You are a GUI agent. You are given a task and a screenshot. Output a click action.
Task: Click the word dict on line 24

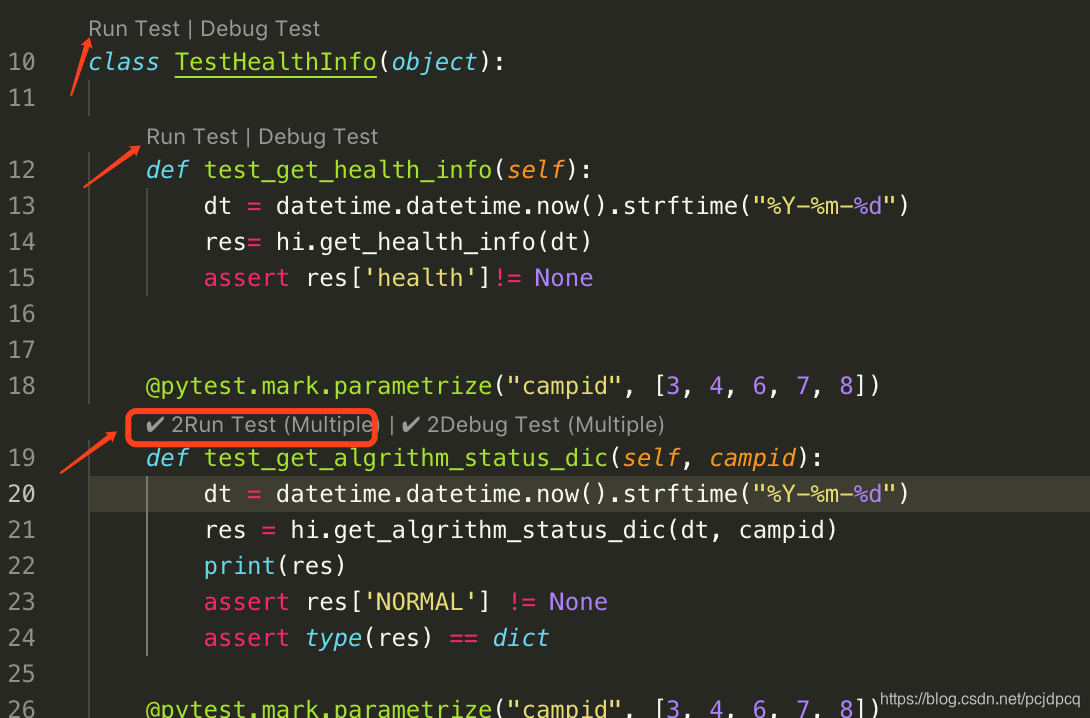(521, 638)
